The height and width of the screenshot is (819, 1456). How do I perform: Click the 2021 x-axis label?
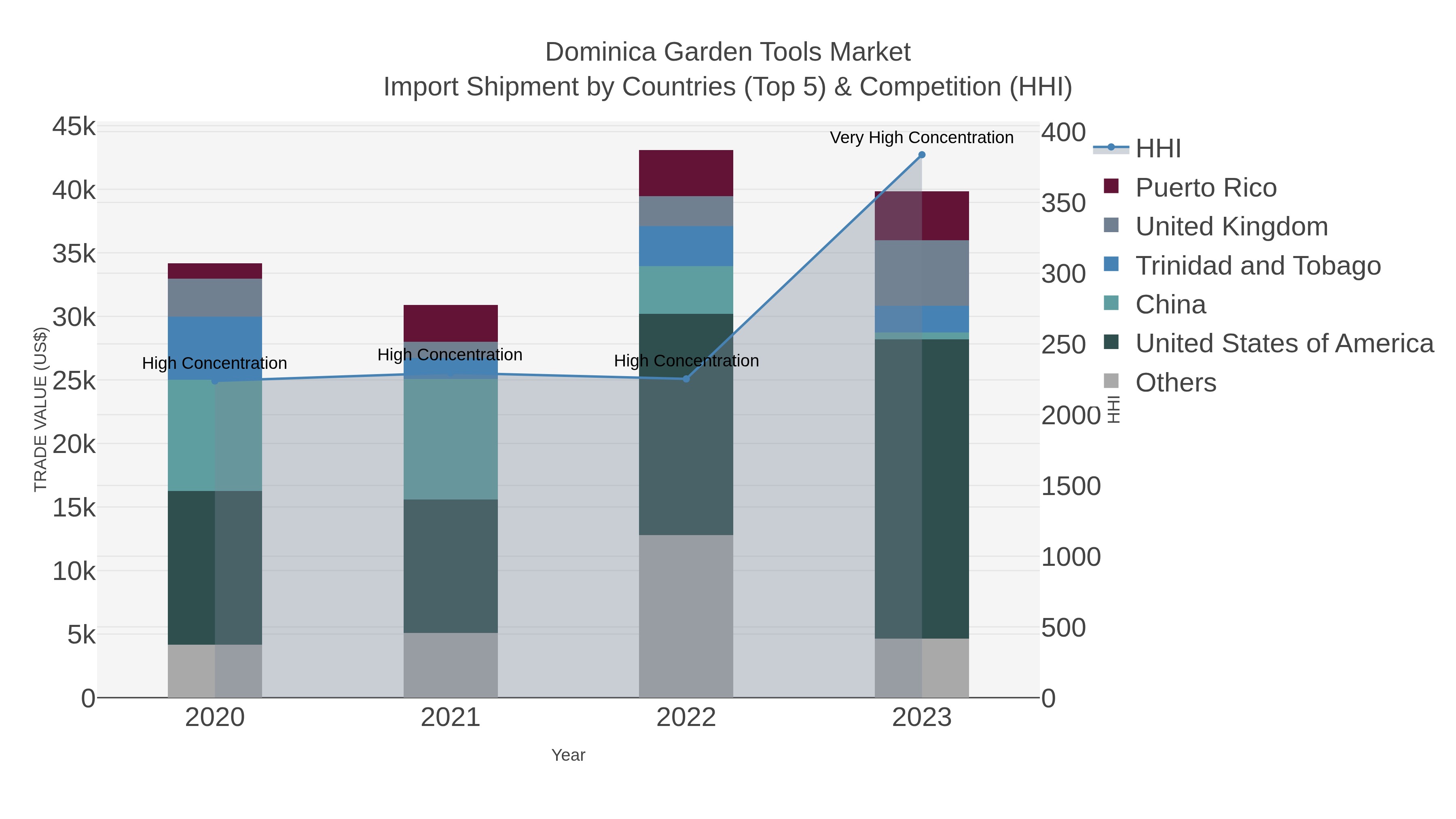tap(451, 718)
